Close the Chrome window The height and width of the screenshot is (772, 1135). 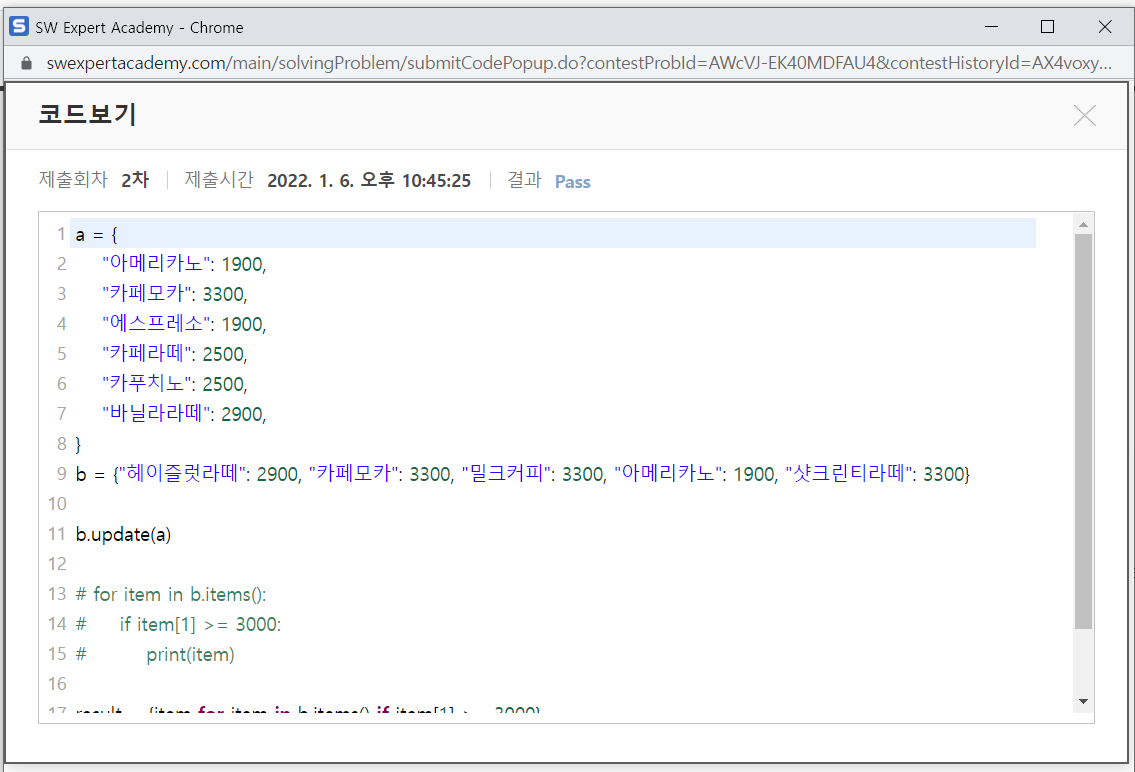(x=1105, y=27)
